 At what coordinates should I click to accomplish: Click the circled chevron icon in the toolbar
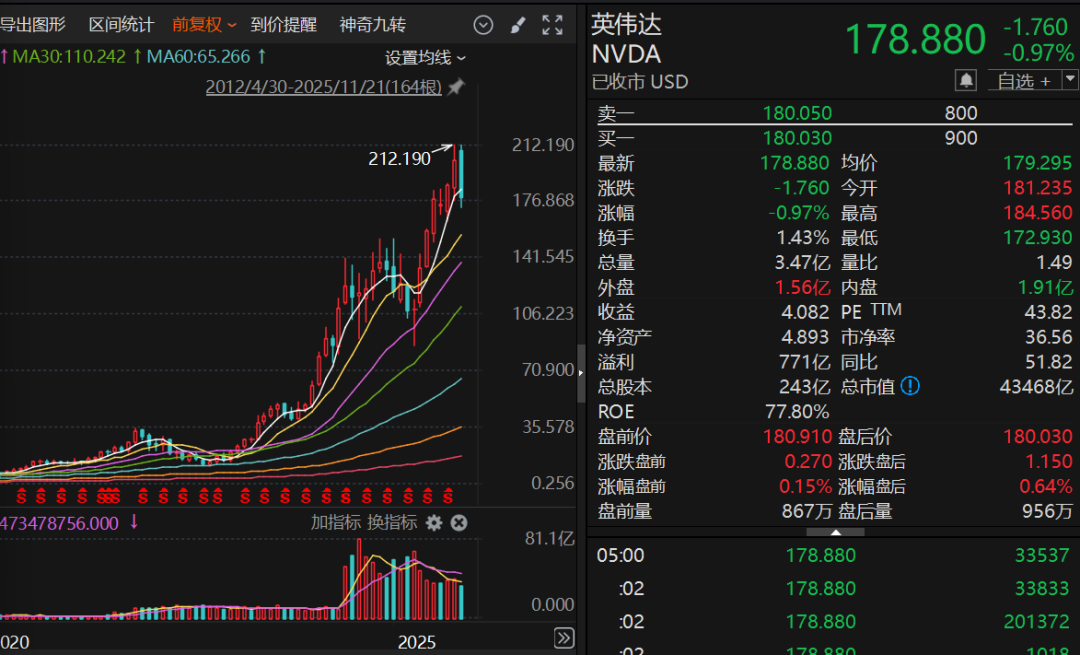pyautogui.click(x=483, y=25)
